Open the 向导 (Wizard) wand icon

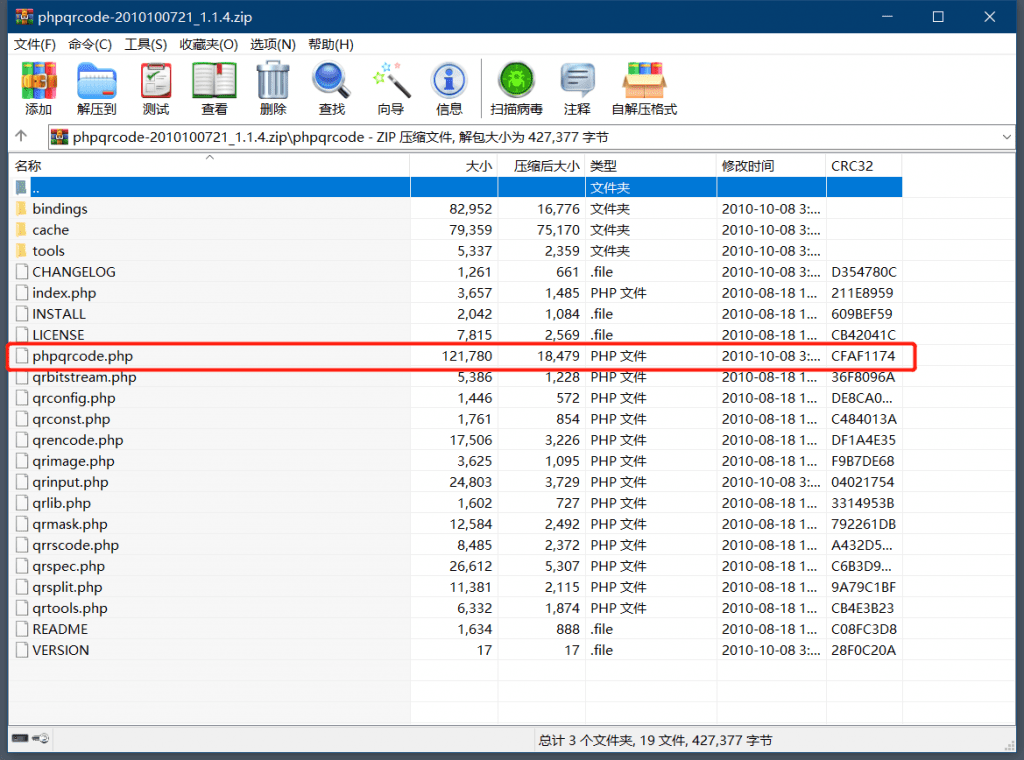point(391,88)
